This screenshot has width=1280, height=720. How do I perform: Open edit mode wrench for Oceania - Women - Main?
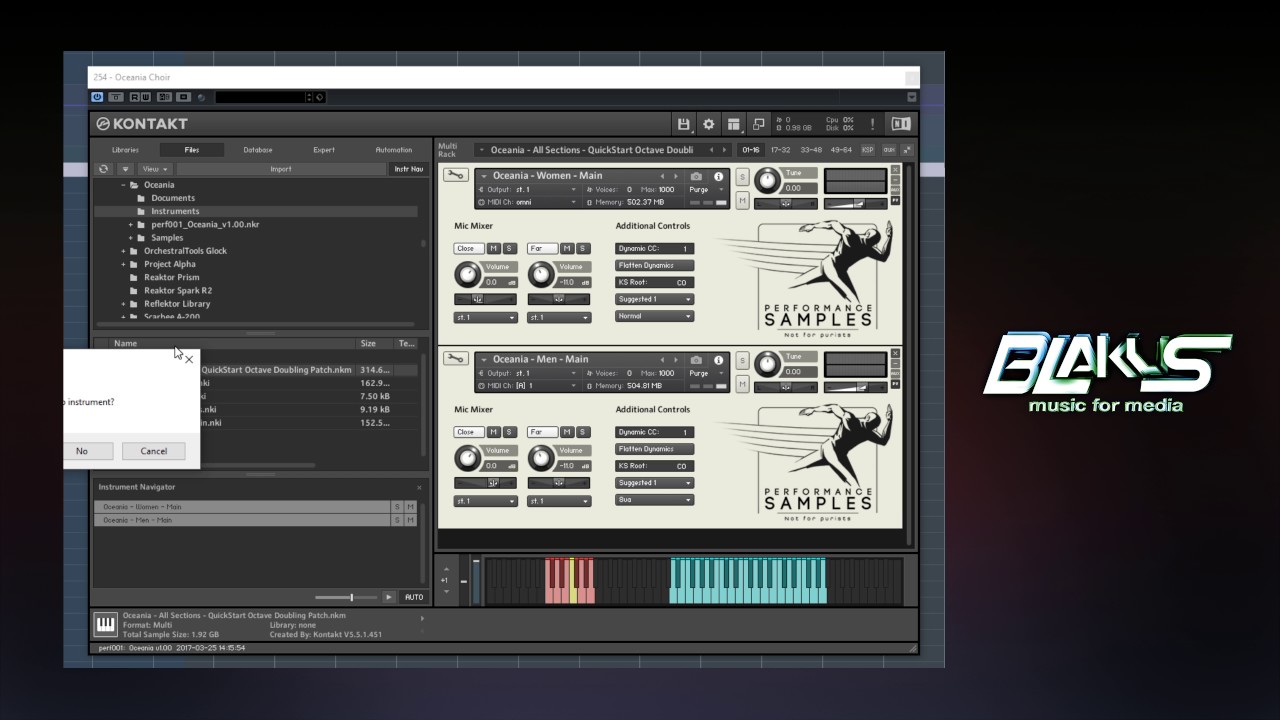(456, 176)
